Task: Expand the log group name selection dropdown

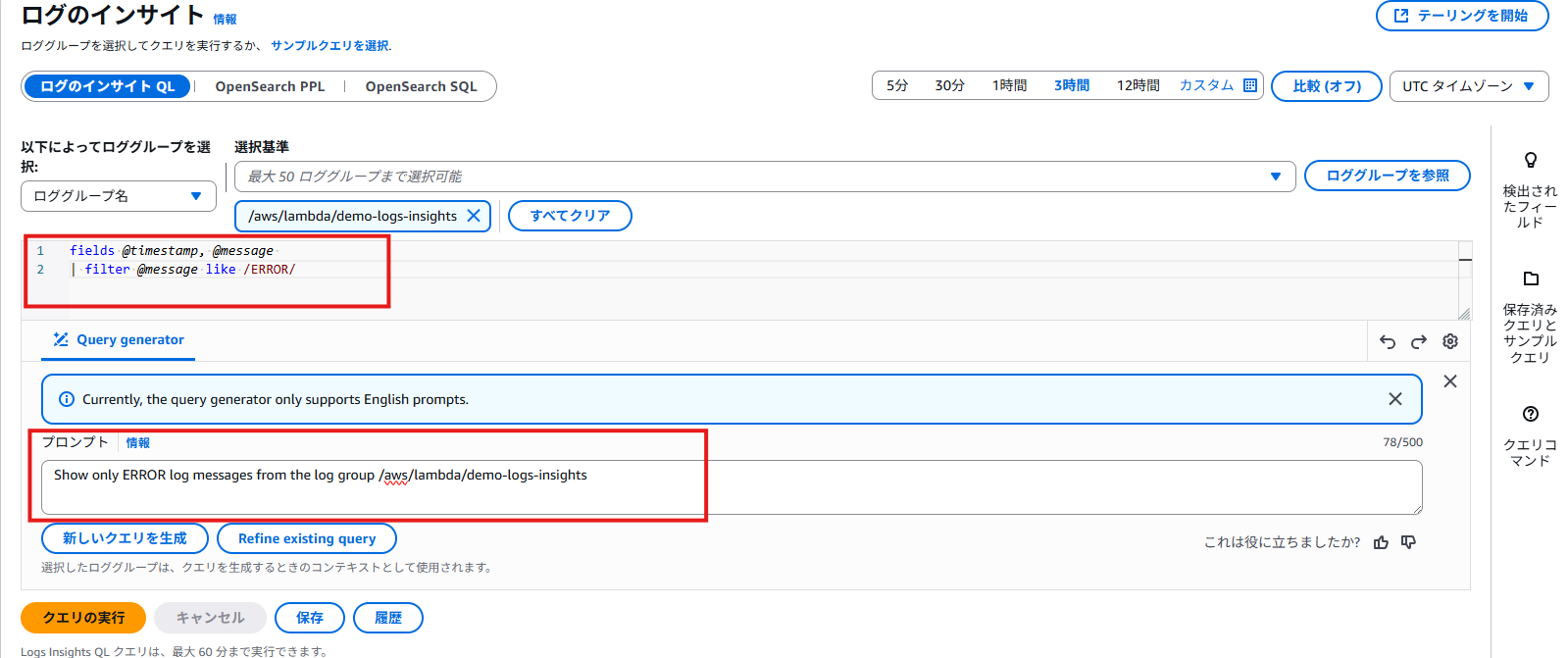Action: click(x=118, y=196)
